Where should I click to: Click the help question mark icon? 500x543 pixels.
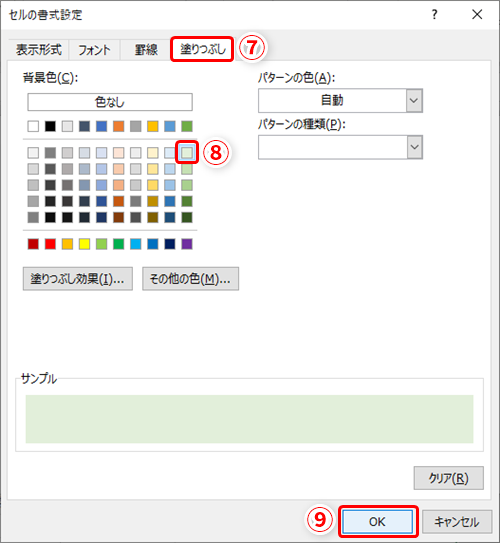click(435, 15)
